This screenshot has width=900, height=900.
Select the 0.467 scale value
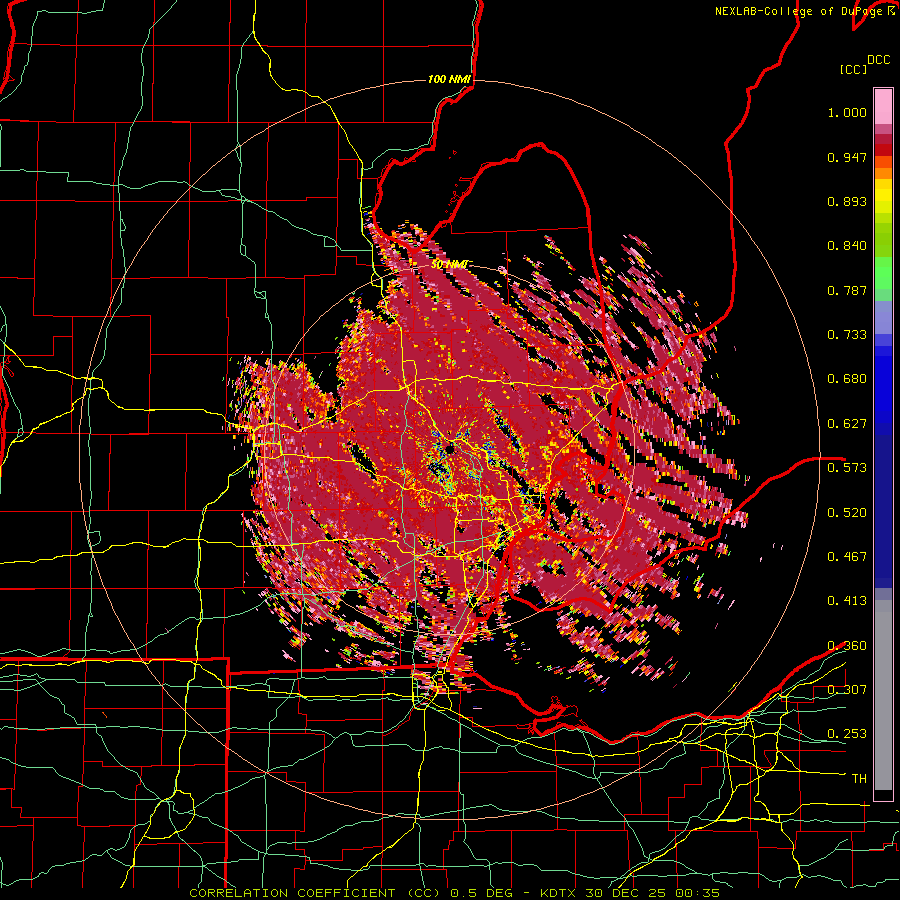[x=847, y=556]
